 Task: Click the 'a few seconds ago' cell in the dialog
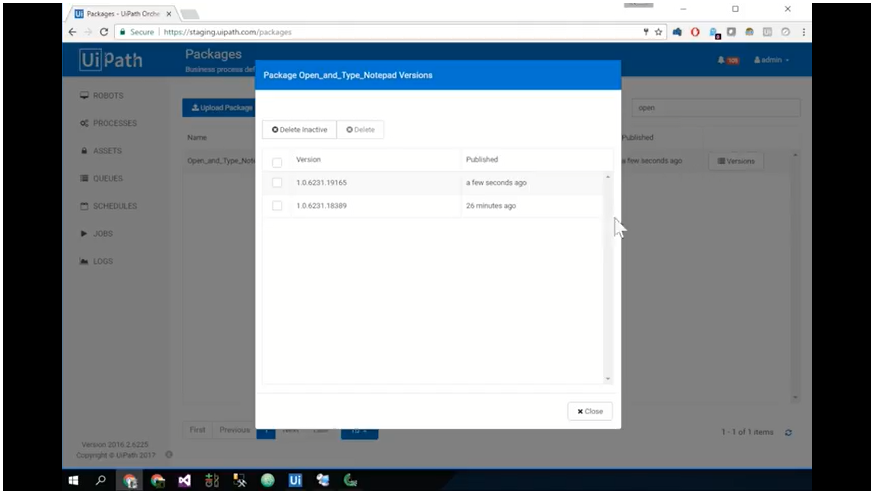click(x=496, y=183)
